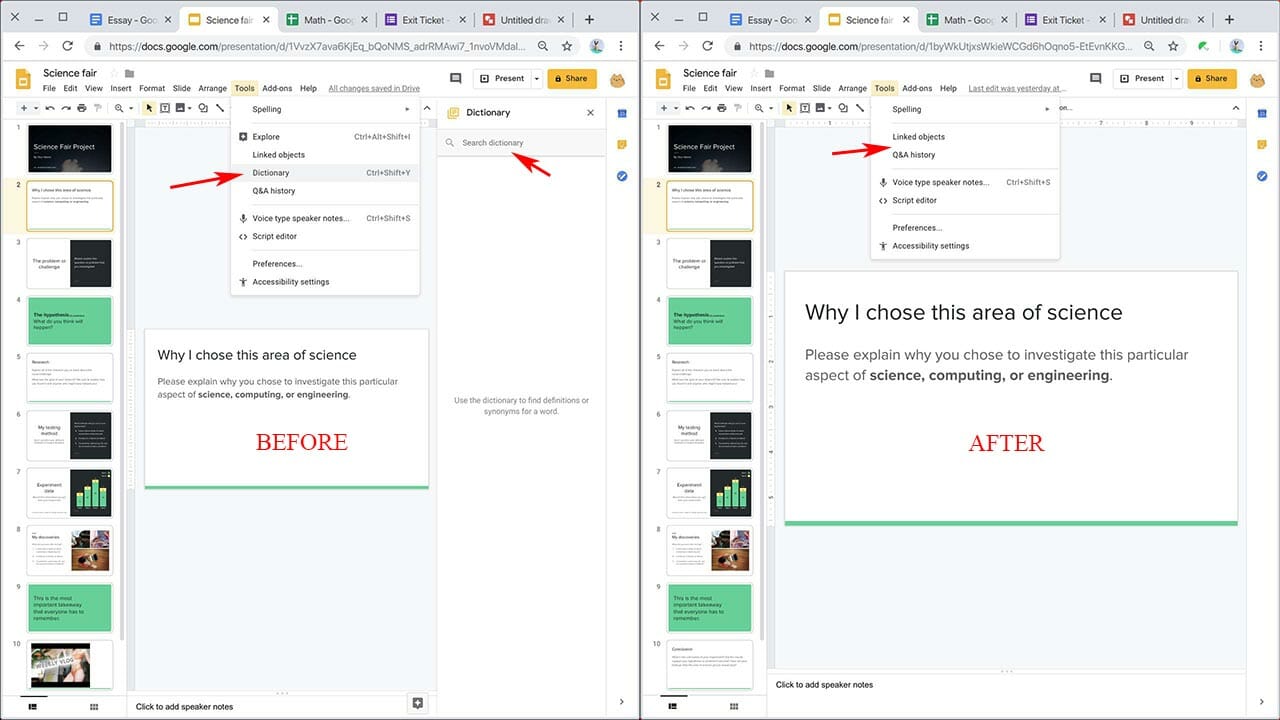Click green extension icon in AFTER browser toolbar
Image resolution: width=1280 pixels, height=720 pixels.
click(x=1204, y=46)
